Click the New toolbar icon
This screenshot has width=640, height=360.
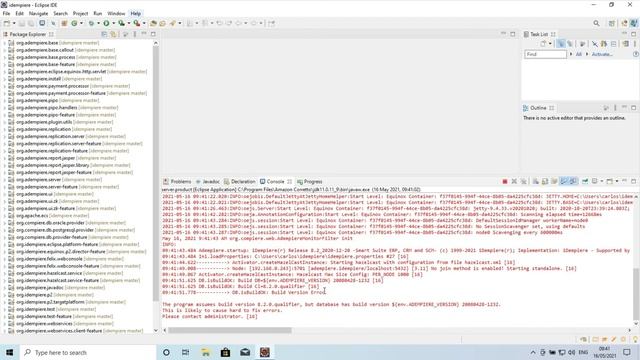point(7,23)
